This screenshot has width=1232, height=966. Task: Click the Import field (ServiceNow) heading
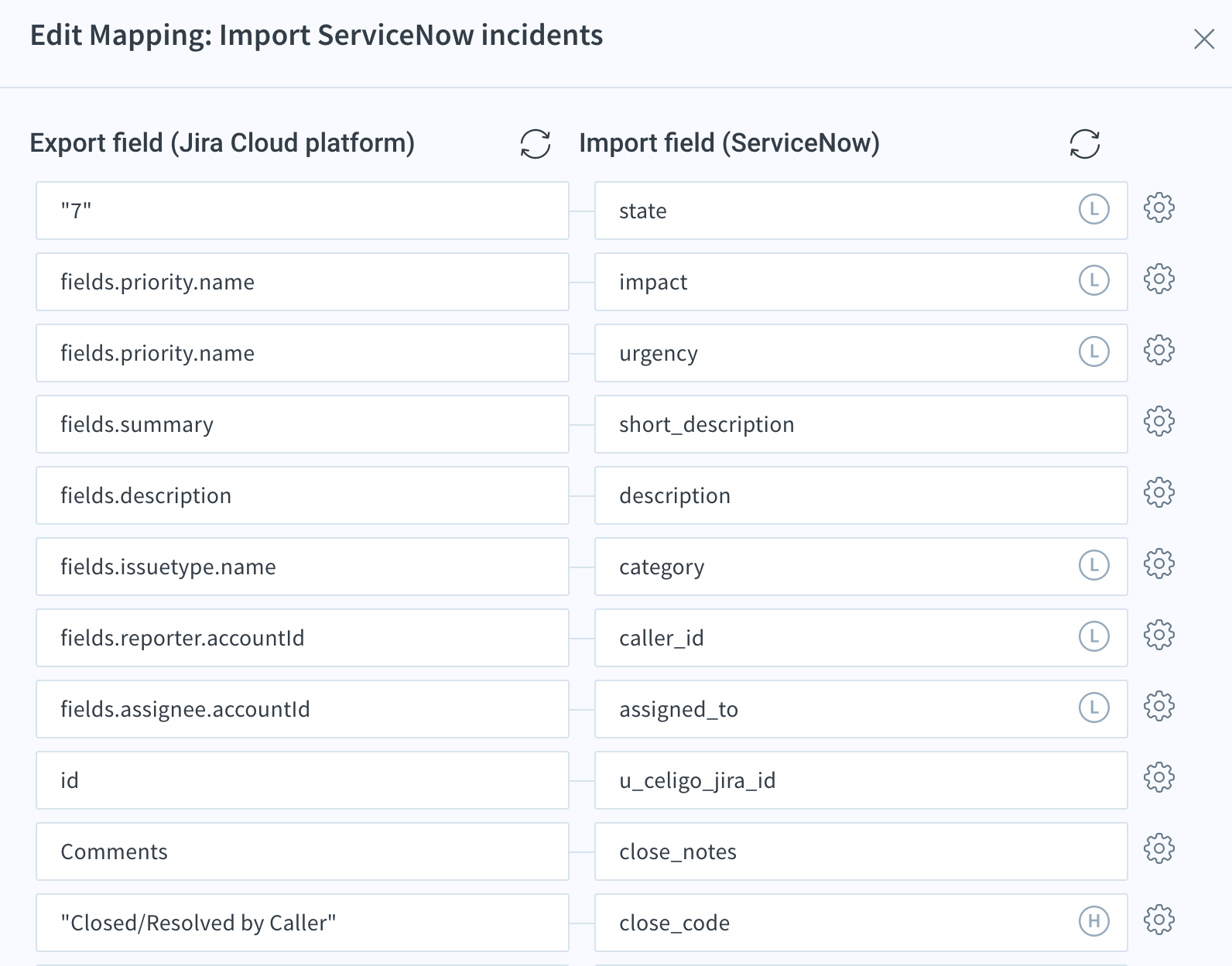pyautogui.click(x=729, y=143)
